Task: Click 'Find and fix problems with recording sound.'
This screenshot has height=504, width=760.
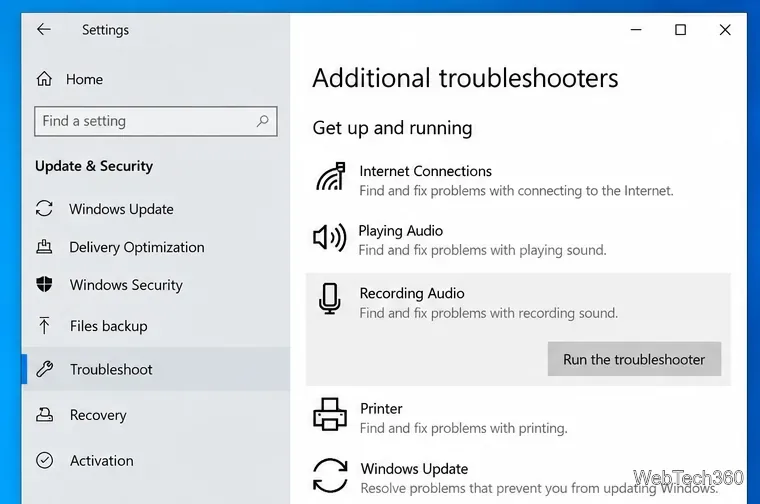Action: pyautogui.click(x=489, y=313)
